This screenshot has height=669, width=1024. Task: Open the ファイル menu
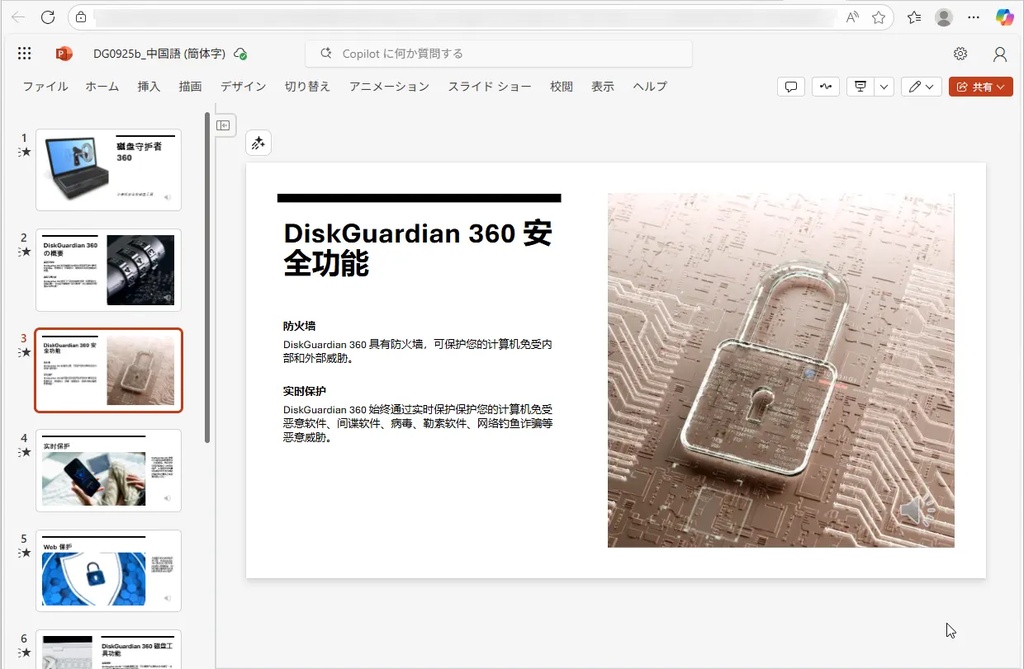coord(45,86)
